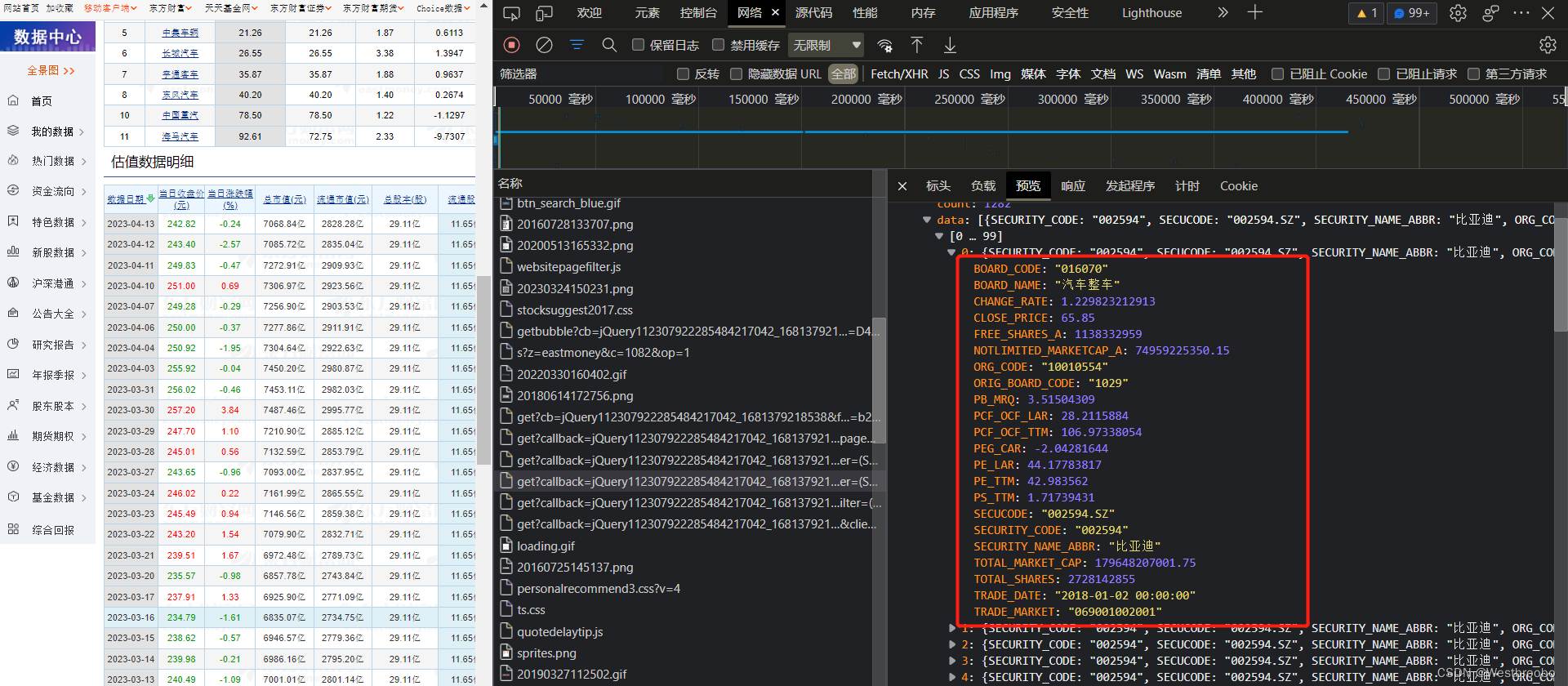This screenshot has width=1568, height=686.
Task: Show more tabs double chevron
Action: (x=1223, y=12)
